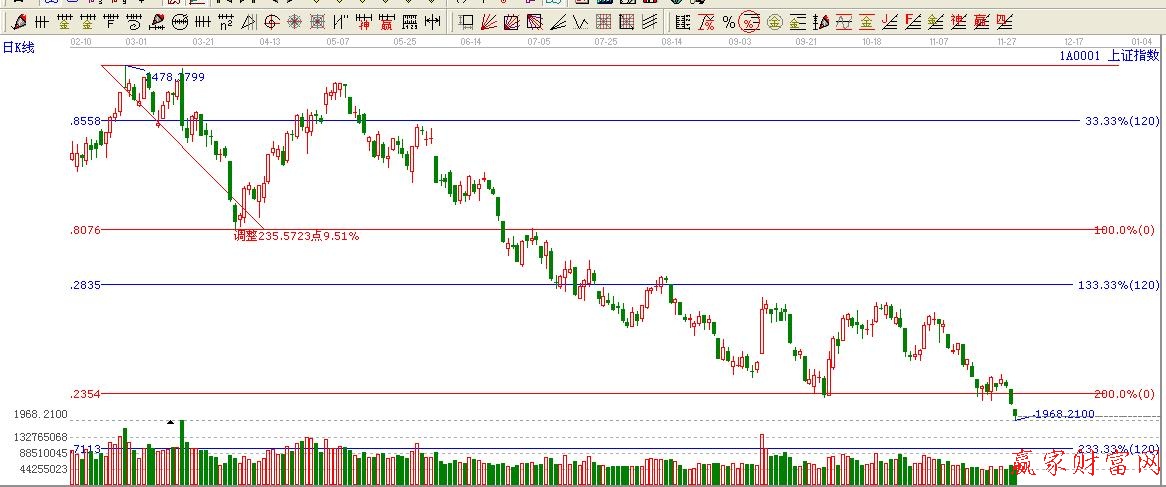Click the small black triangle volume marker
This screenshot has width=1166, height=487.
(x=171, y=422)
